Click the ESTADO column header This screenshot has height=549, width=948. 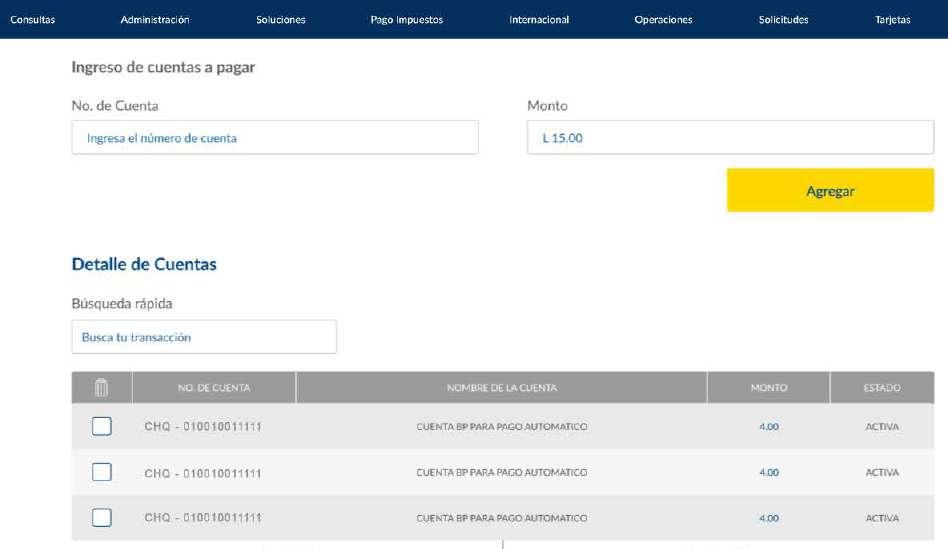[882, 388]
